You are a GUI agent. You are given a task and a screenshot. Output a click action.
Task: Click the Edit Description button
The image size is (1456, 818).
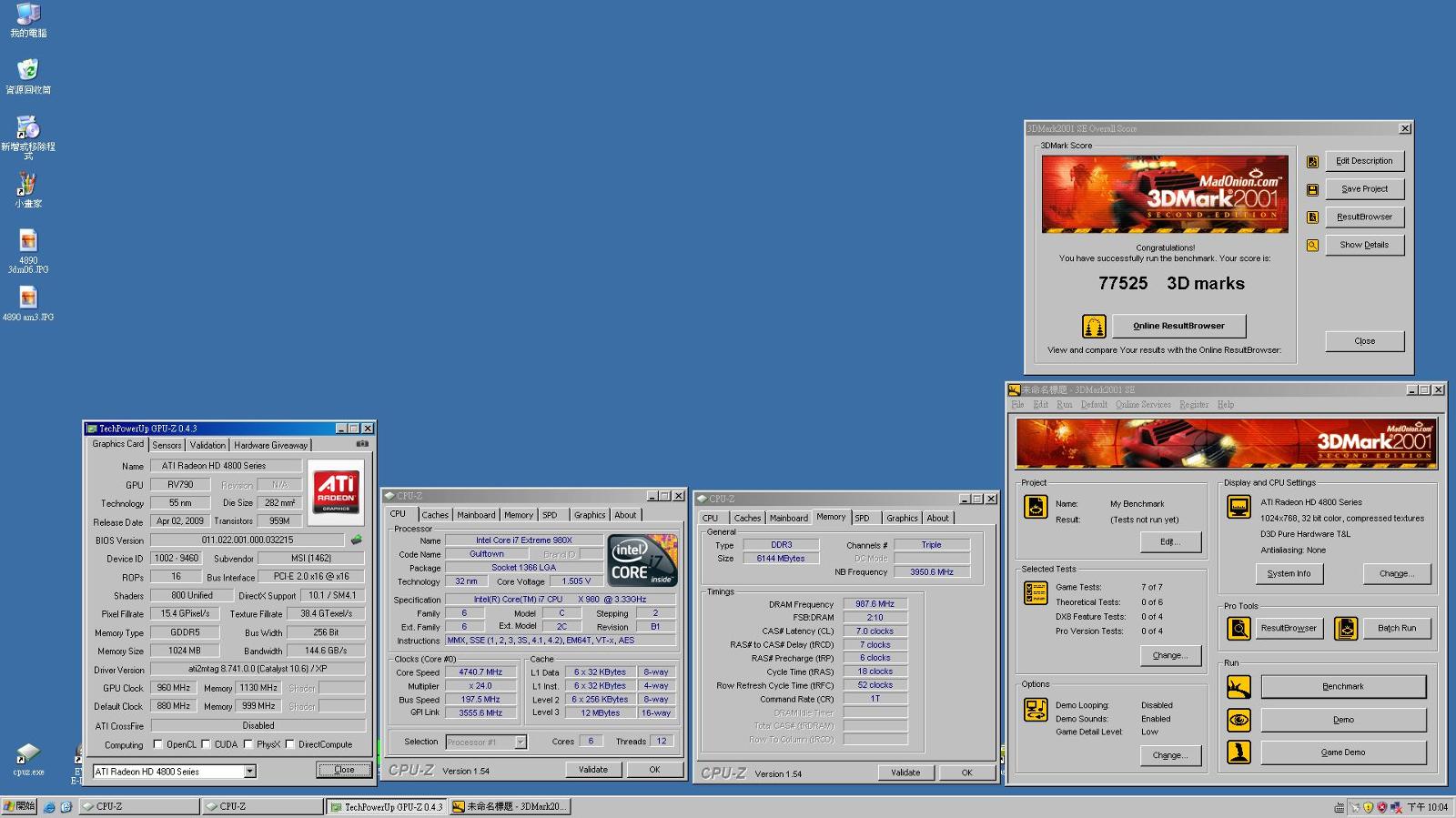[1364, 161]
